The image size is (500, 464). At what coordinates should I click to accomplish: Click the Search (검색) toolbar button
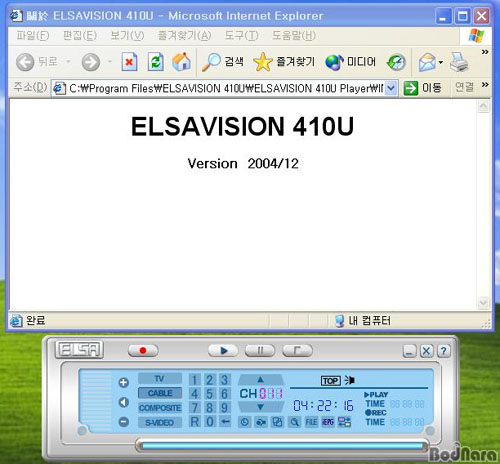pos(223,62)
